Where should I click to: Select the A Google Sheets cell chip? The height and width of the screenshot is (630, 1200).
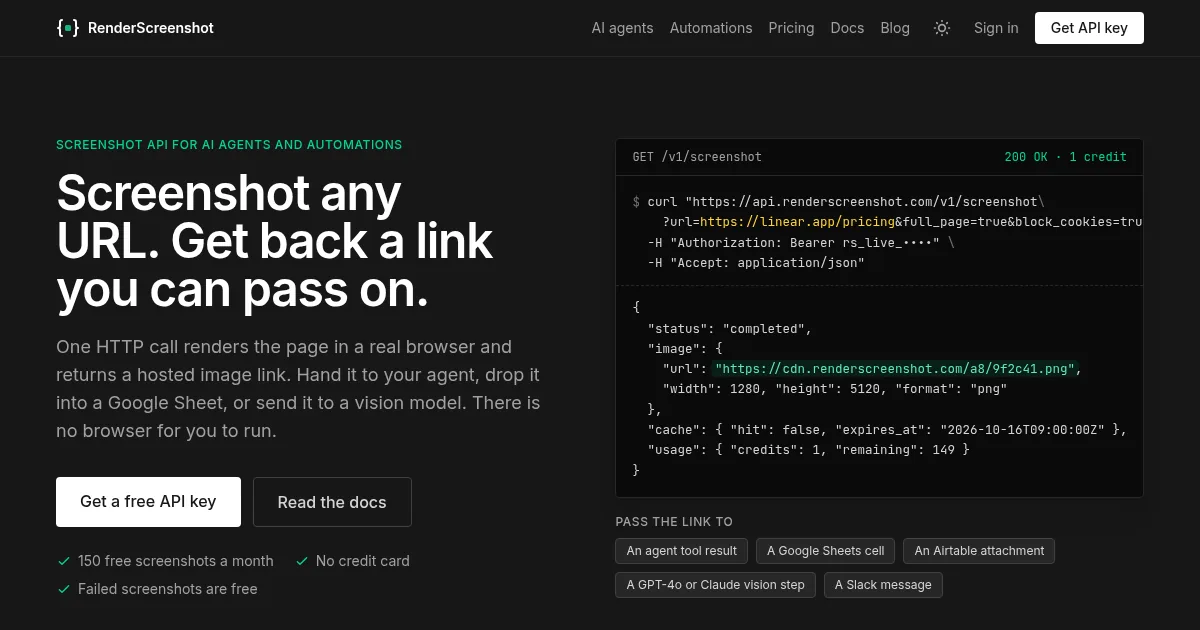[826, 551]
